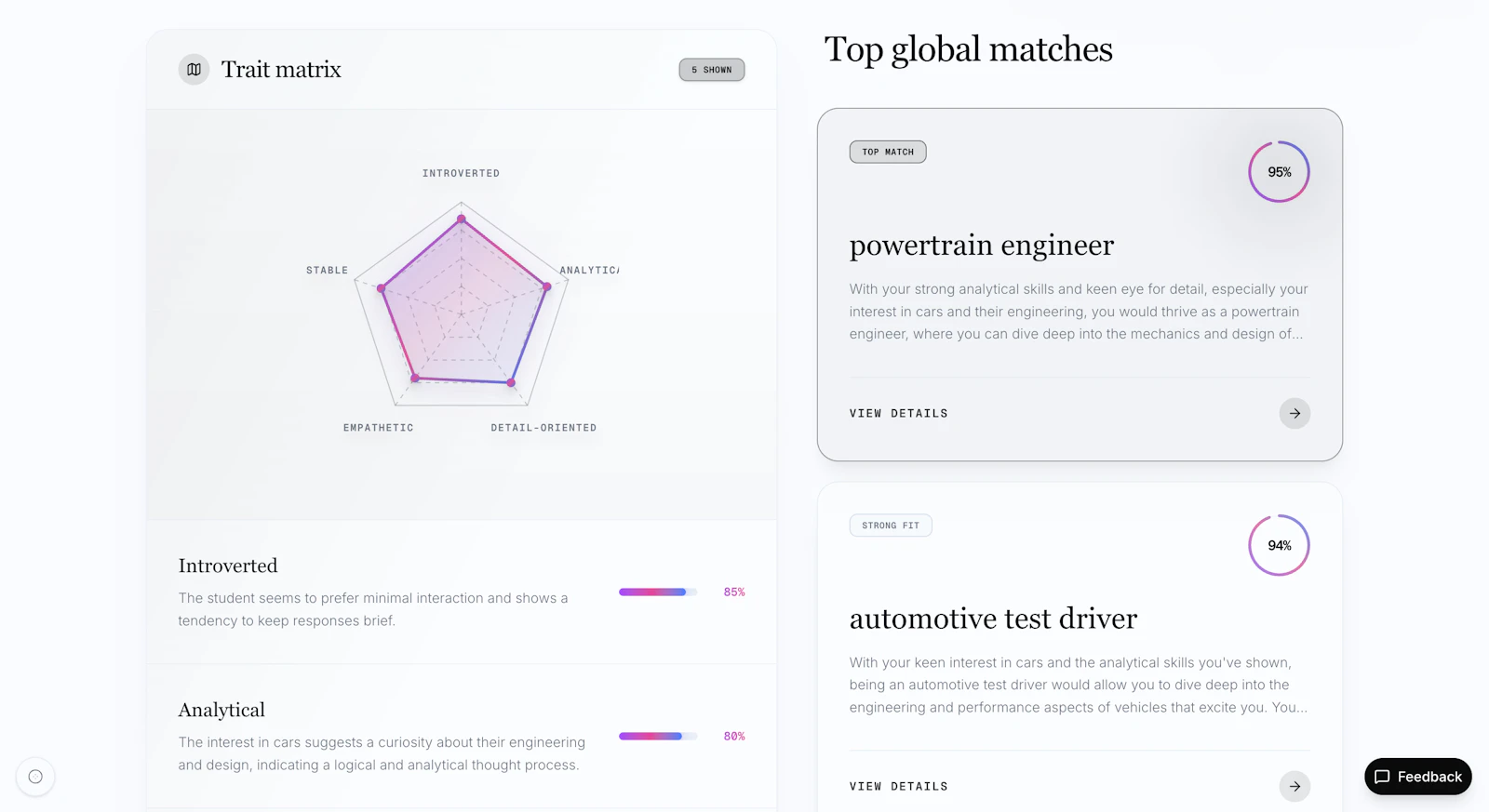Image resolution: width=1489 pixels, height=812 pixels.
Task: Click the round circle icon in bottom-left corner
Action: coord(35,777)
